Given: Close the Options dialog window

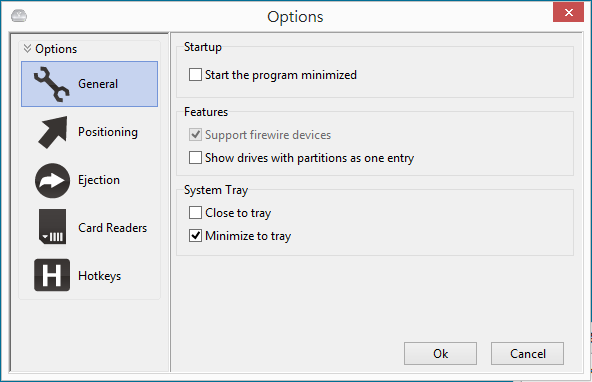Looking at the screenshot, I should 569,12.
